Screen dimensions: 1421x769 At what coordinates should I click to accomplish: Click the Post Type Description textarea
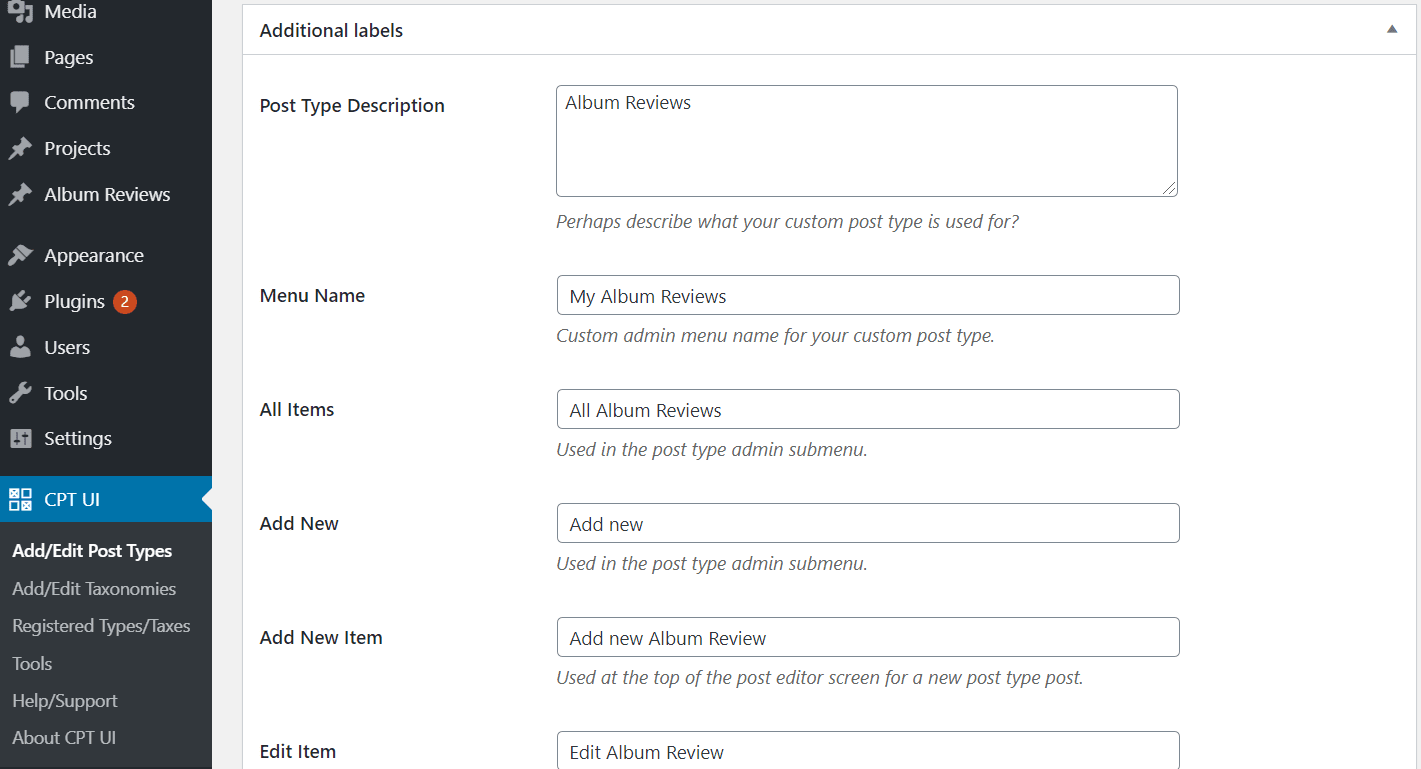pos(867,140)
